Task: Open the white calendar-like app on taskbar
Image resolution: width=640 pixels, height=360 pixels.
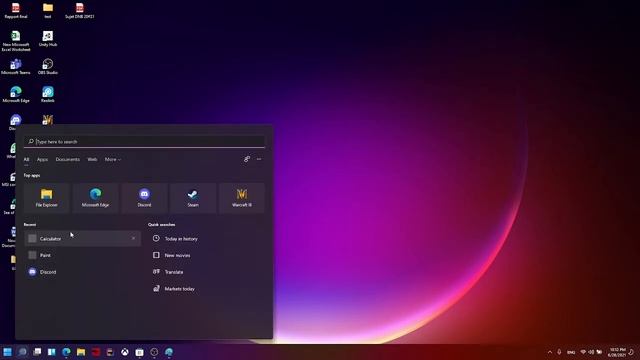Action: (140, 352)
